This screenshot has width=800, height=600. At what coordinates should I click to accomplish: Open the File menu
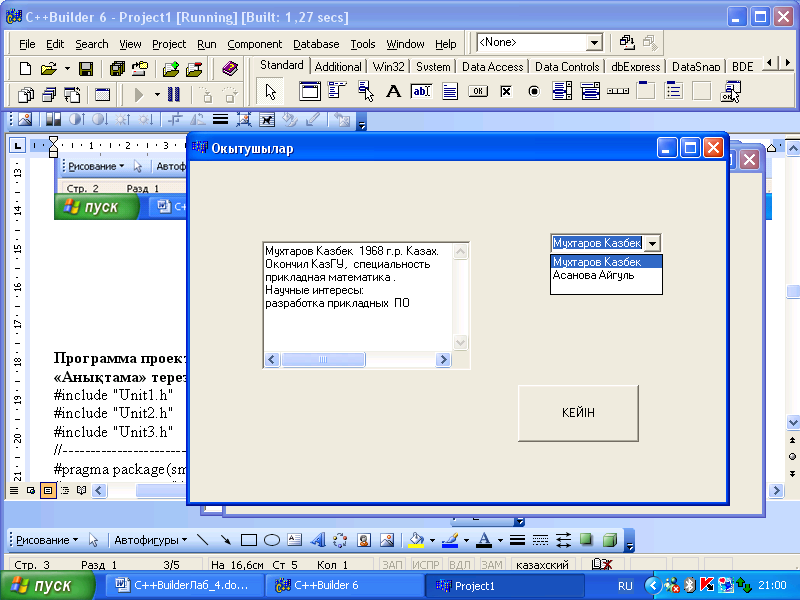coord(27,44)
